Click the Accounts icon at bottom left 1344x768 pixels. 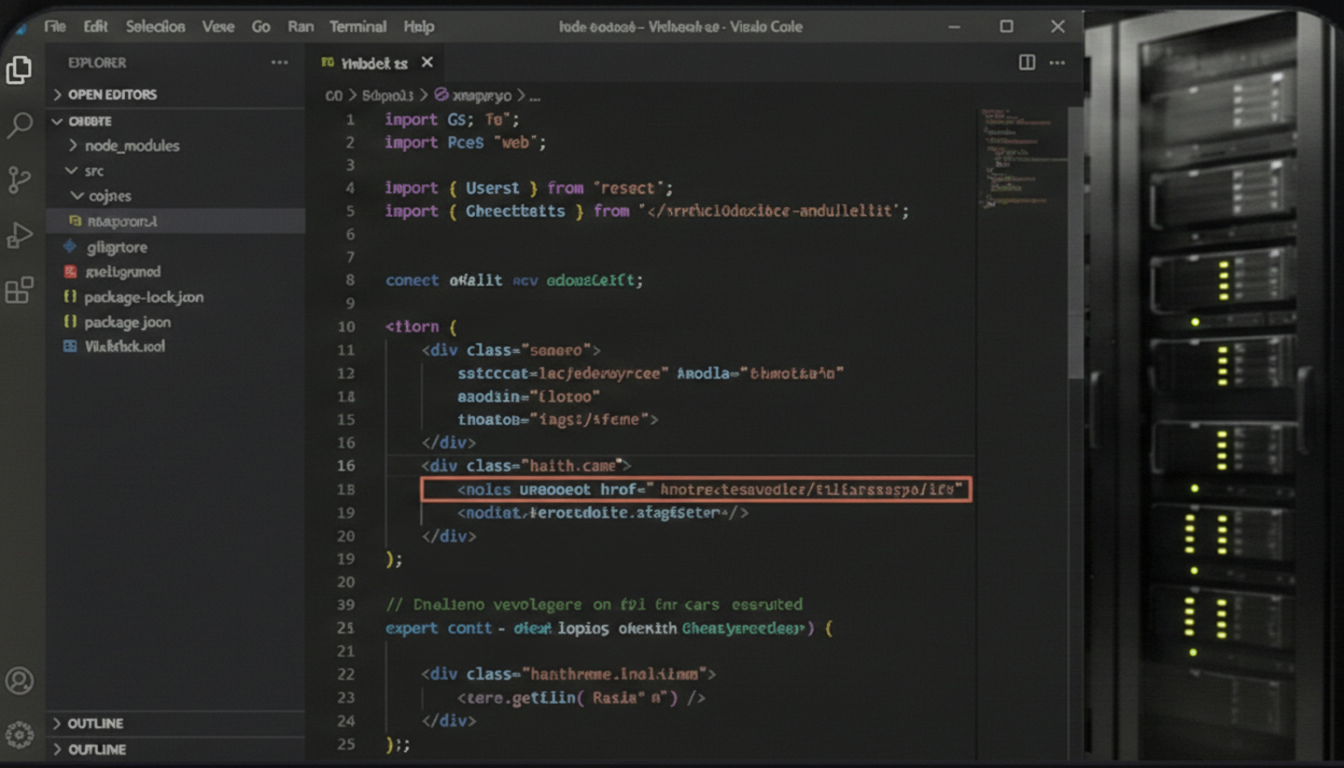[21, 680]
